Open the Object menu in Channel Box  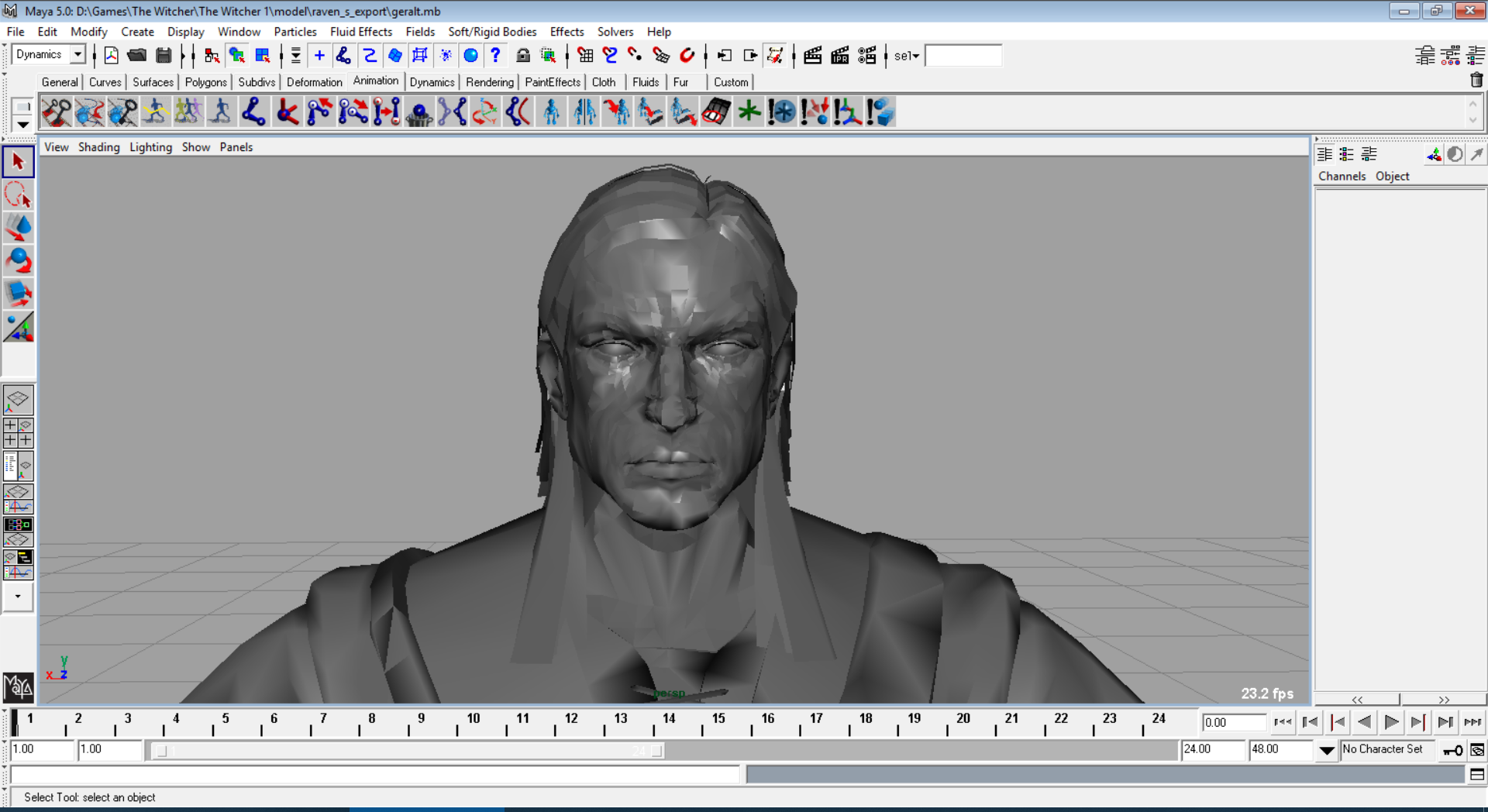coord(1393,177)
